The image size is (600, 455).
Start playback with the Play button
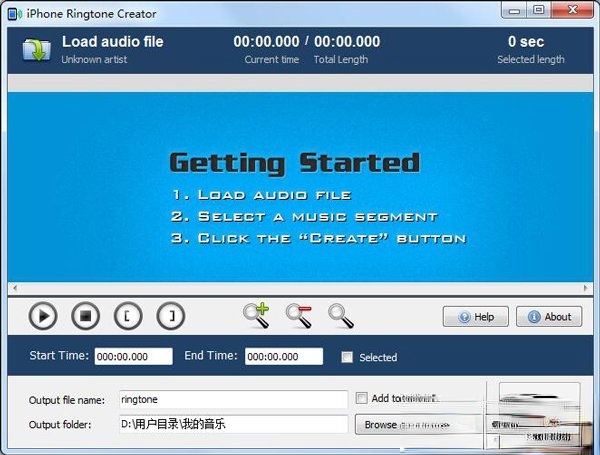point(43,316)
